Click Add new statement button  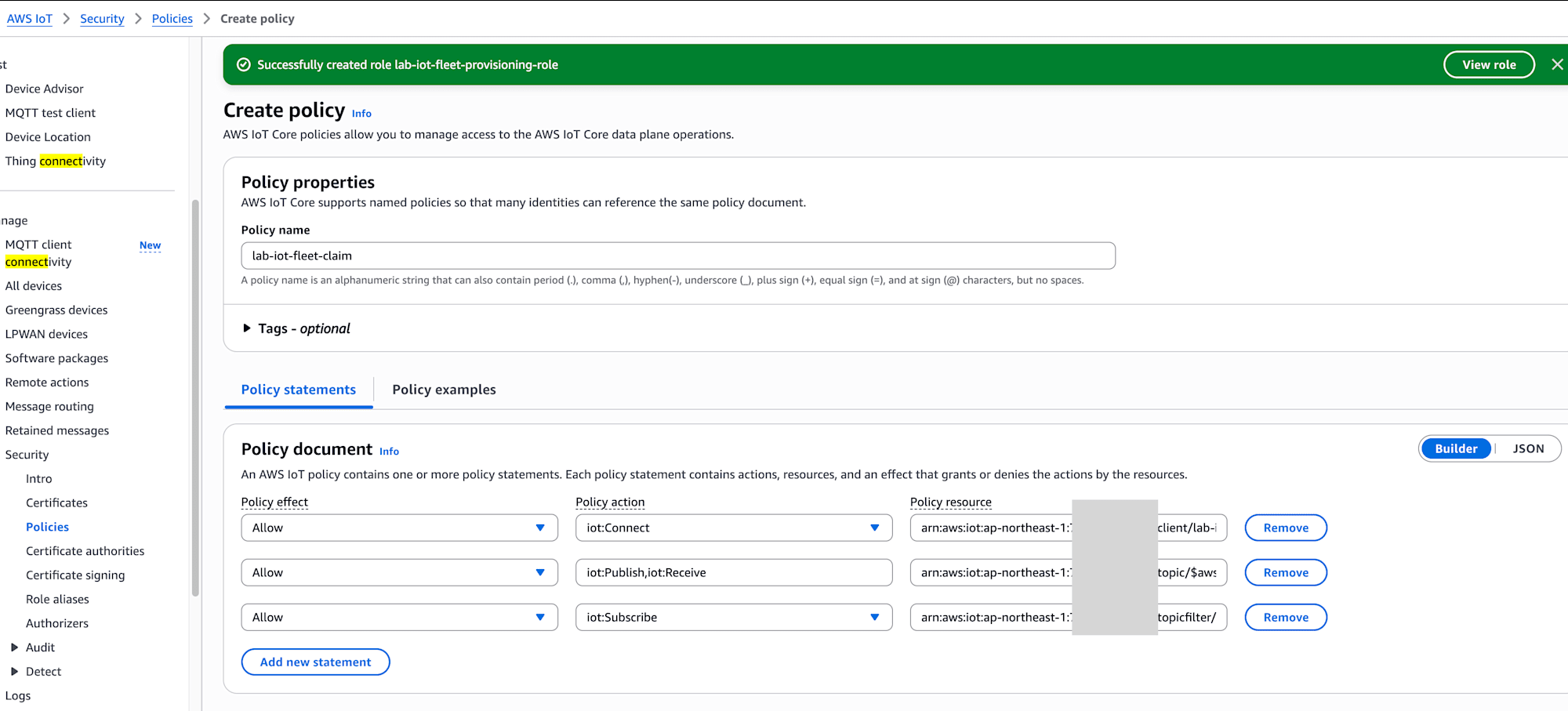coord(315,662)
